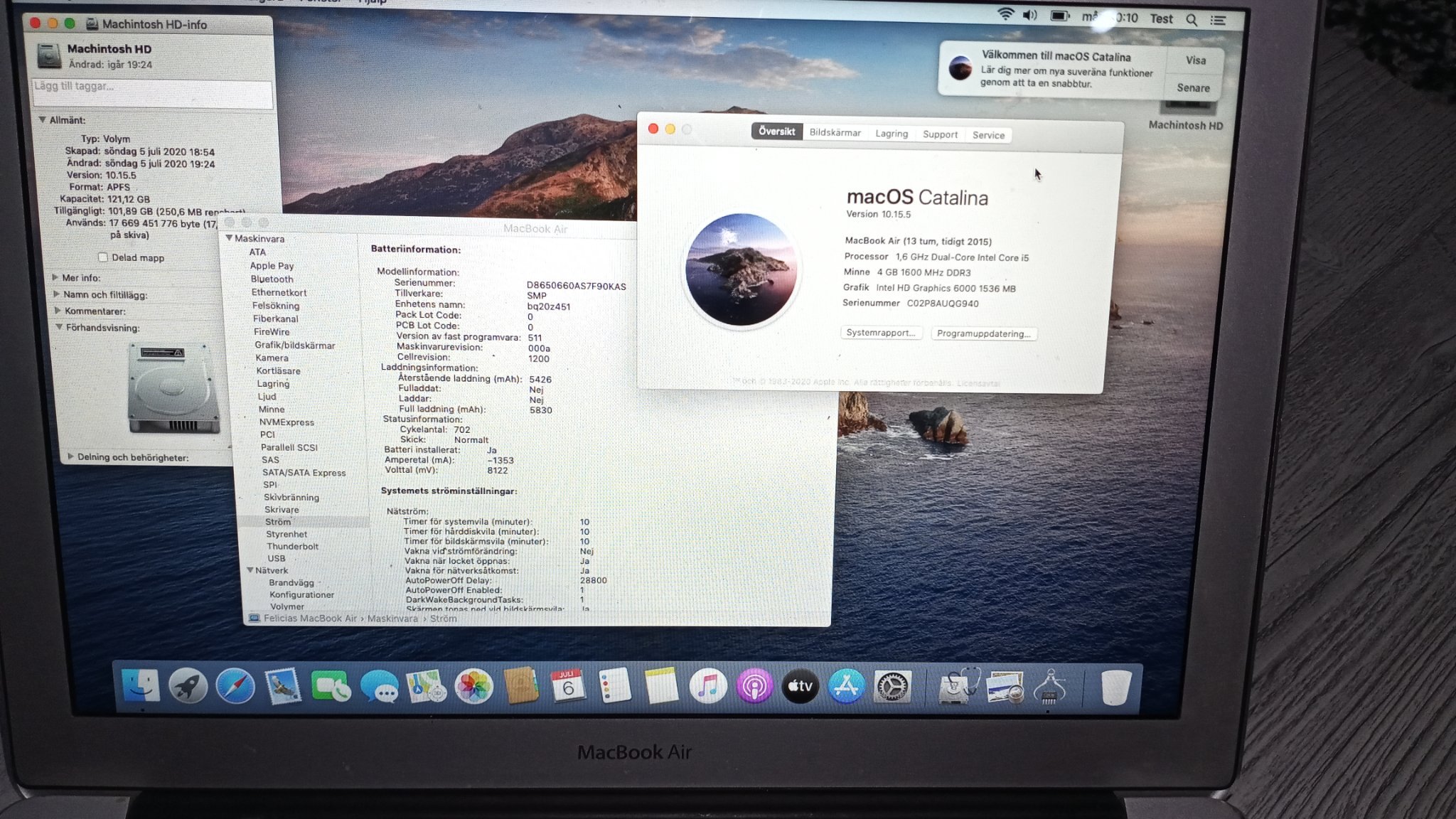1456x819 pixels.
Task: Click the Lägg till taggar field
Action: [152, 93]
